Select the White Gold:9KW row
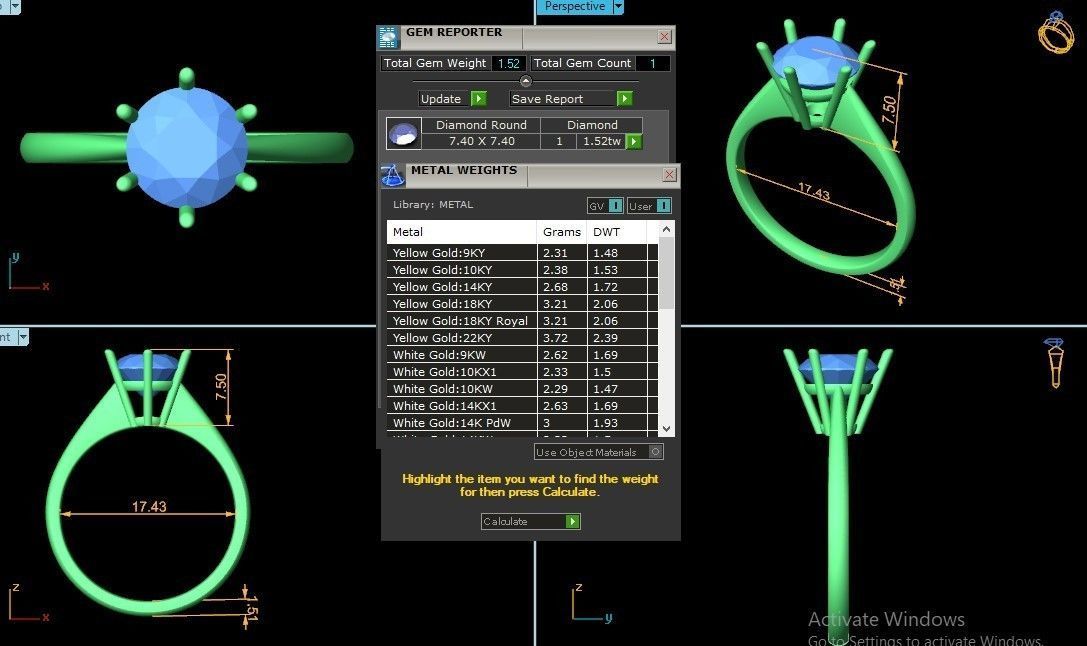The image size is (1087, 646). coord(522,355)
